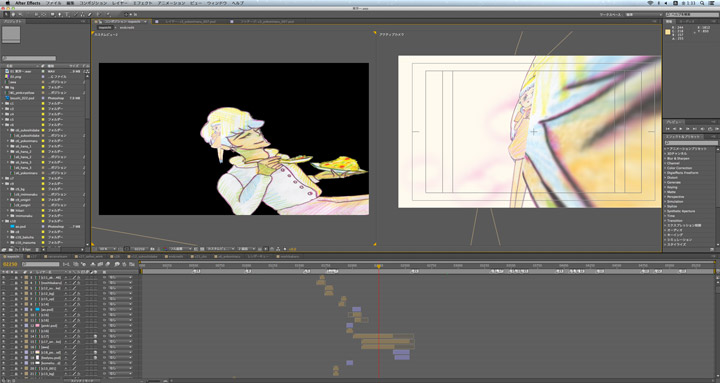Click the yellow label color of layer [c14]
Viewport: 720px width, 383px height.
point(26,304)
